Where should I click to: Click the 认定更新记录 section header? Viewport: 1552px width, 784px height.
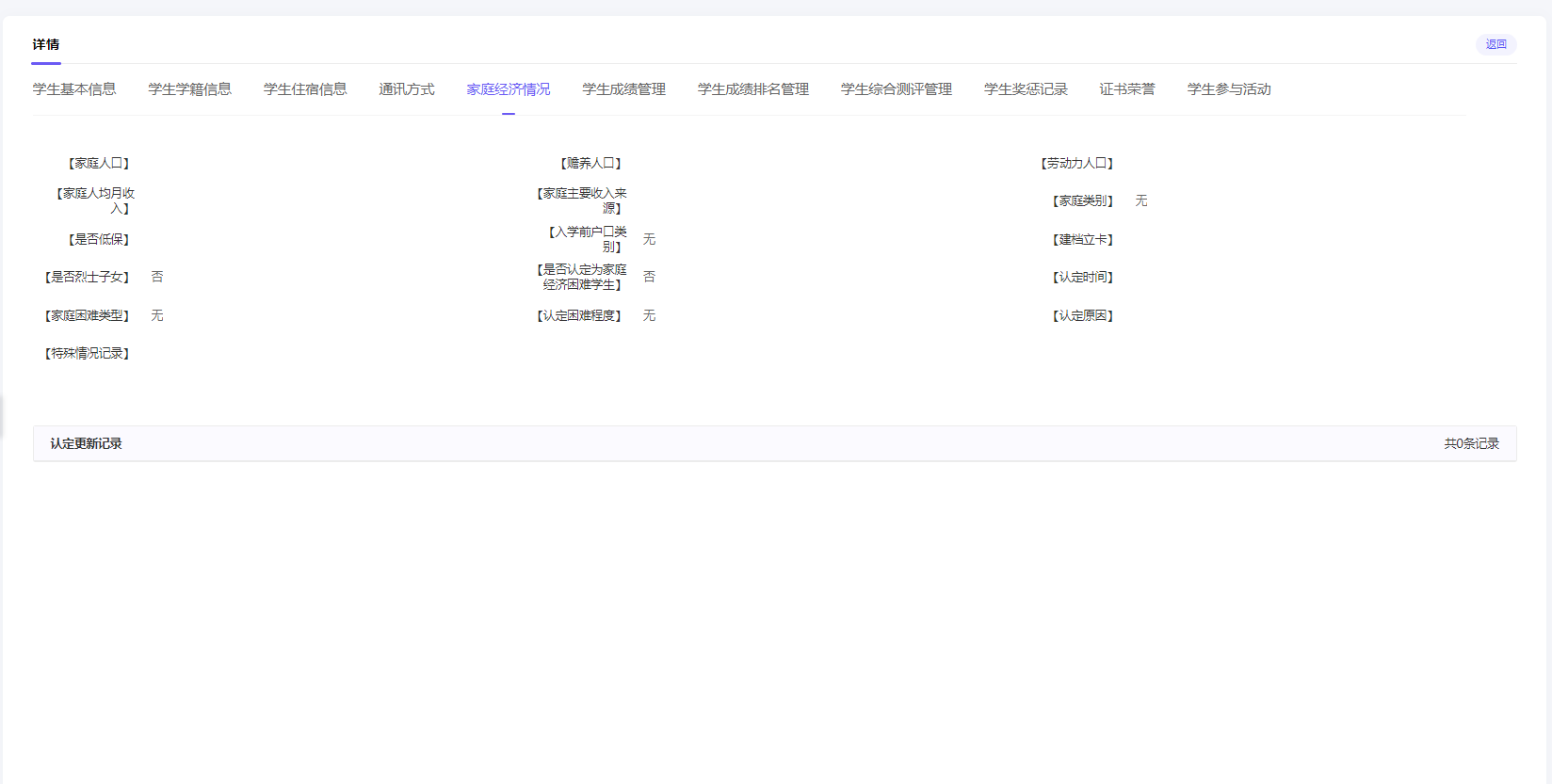coord(87,443)
